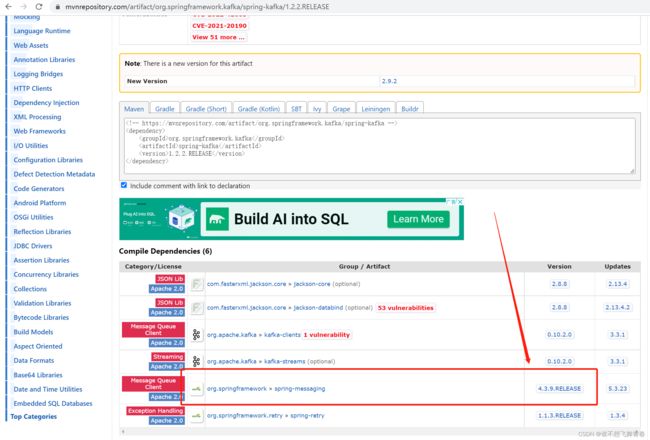Click the jackson-databind artifact icon

197,308
